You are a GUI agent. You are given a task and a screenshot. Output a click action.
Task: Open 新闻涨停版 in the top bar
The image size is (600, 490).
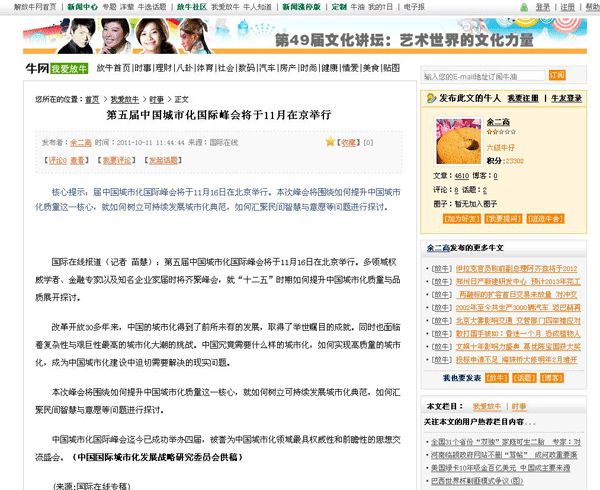point(301,7)
